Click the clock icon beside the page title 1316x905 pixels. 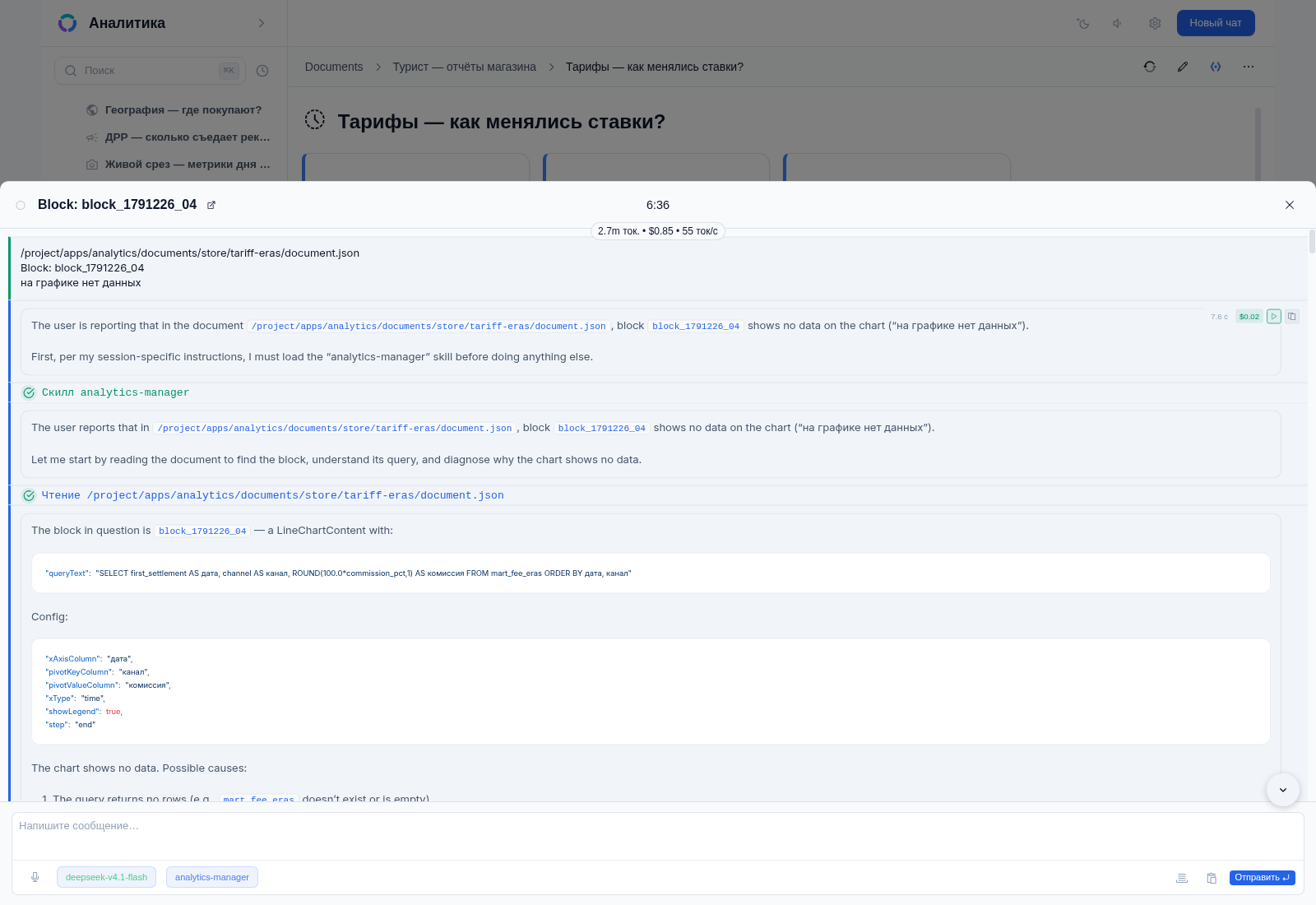[315, 120]
